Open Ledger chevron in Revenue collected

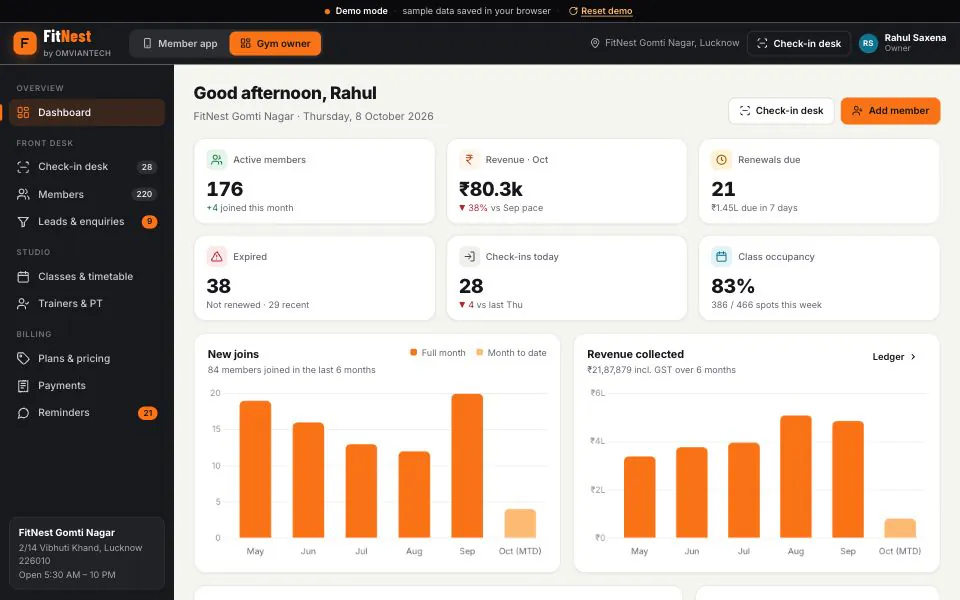913,357
